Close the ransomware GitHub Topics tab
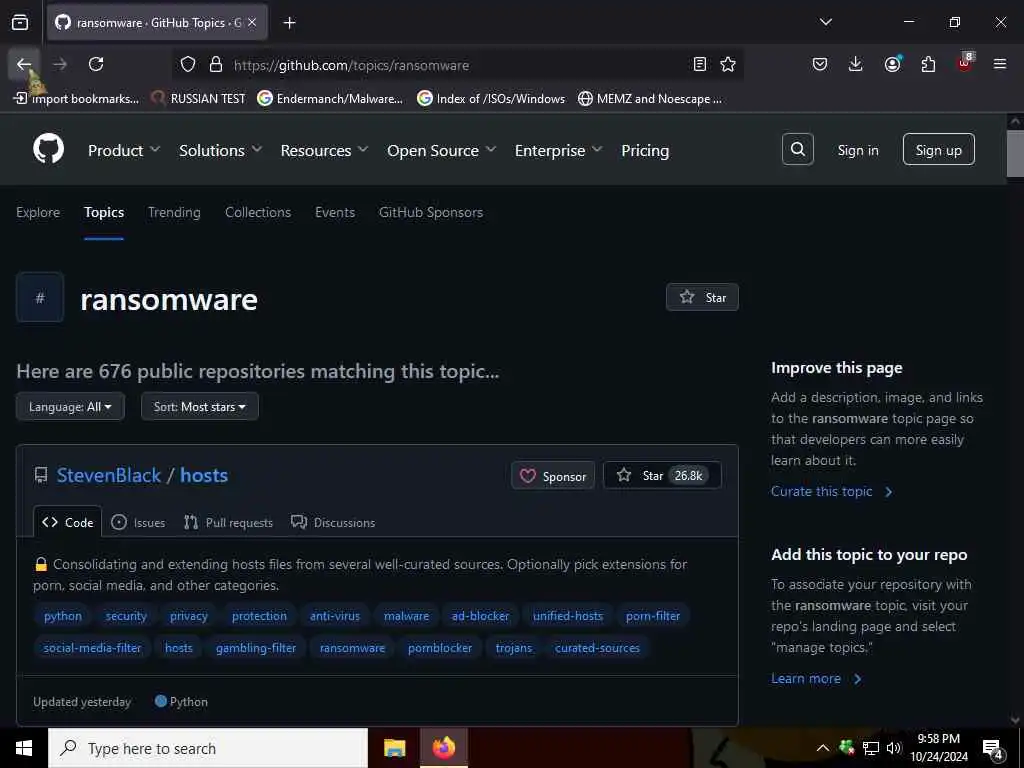The image size is (1024, 768). click(252, 23)
